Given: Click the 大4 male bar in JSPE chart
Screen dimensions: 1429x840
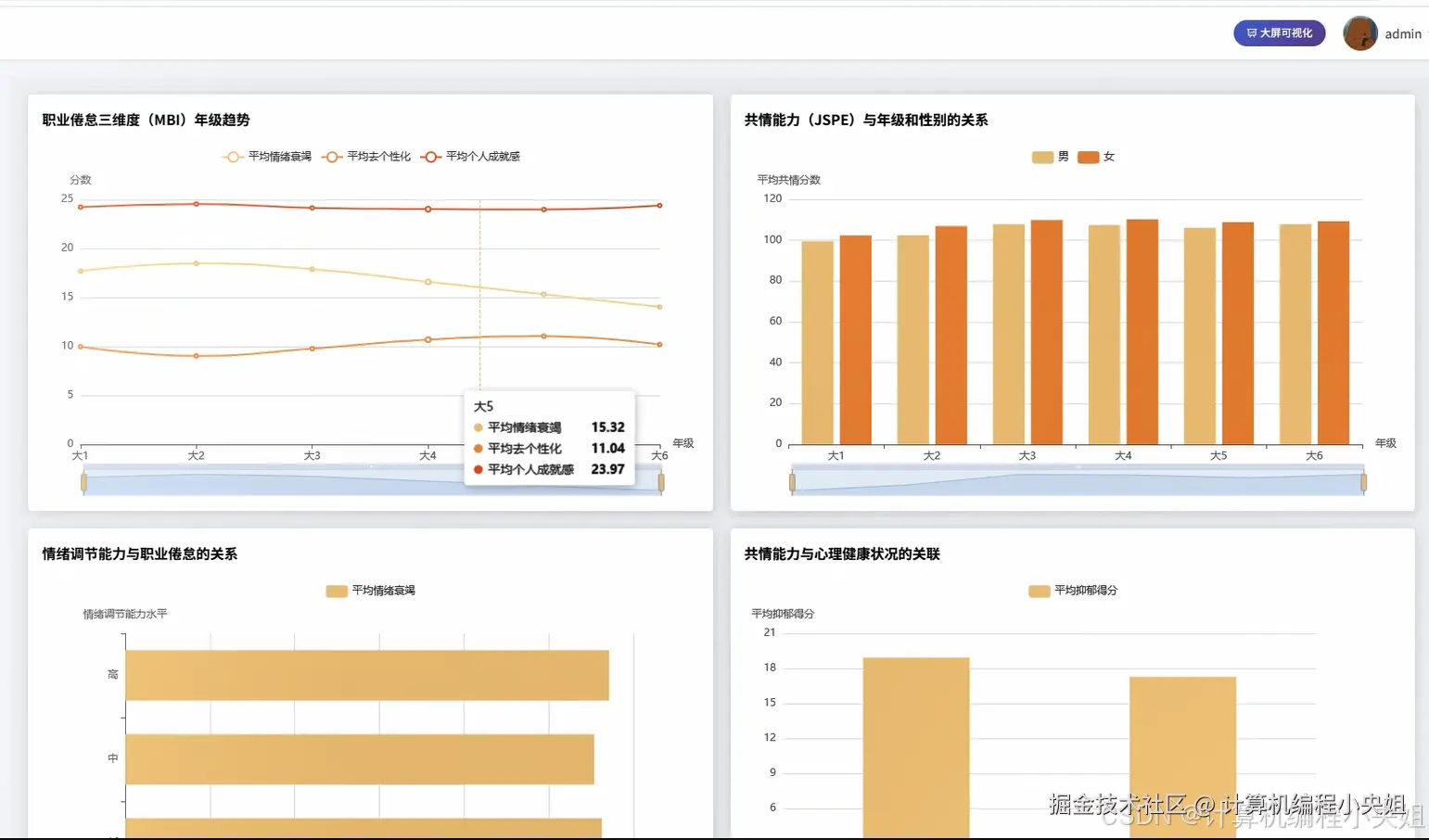Looking at the screenshot, I should click(x=1104, y=335).
